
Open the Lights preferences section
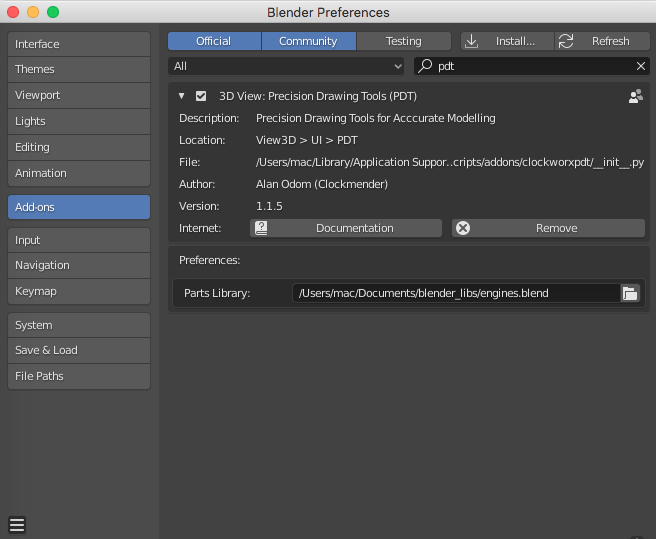pyautogui.click(x=79, y=121)
